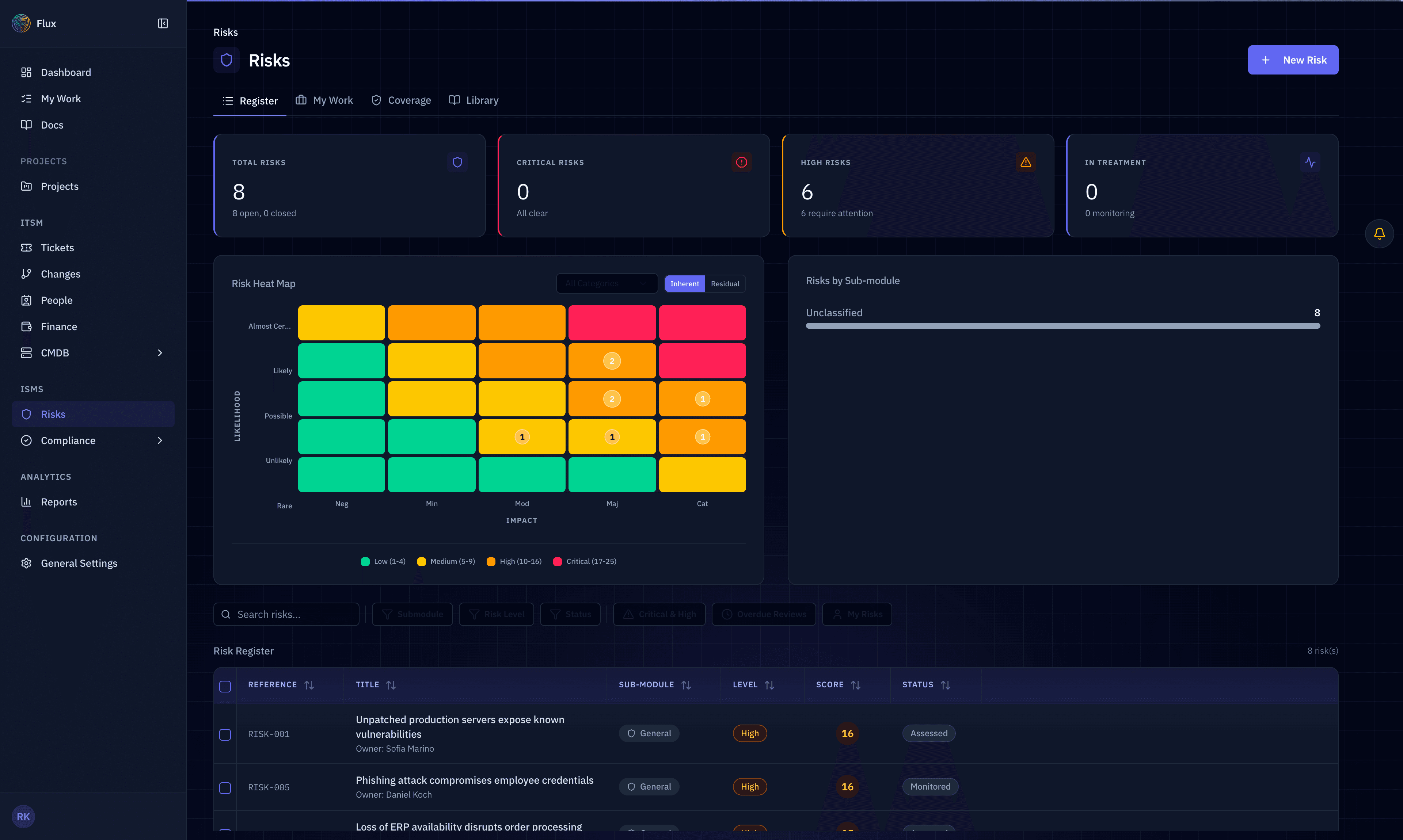This screenshot has width=1403, height=840.
Task: Click the New Risk button
Action: pos(1293,60)
